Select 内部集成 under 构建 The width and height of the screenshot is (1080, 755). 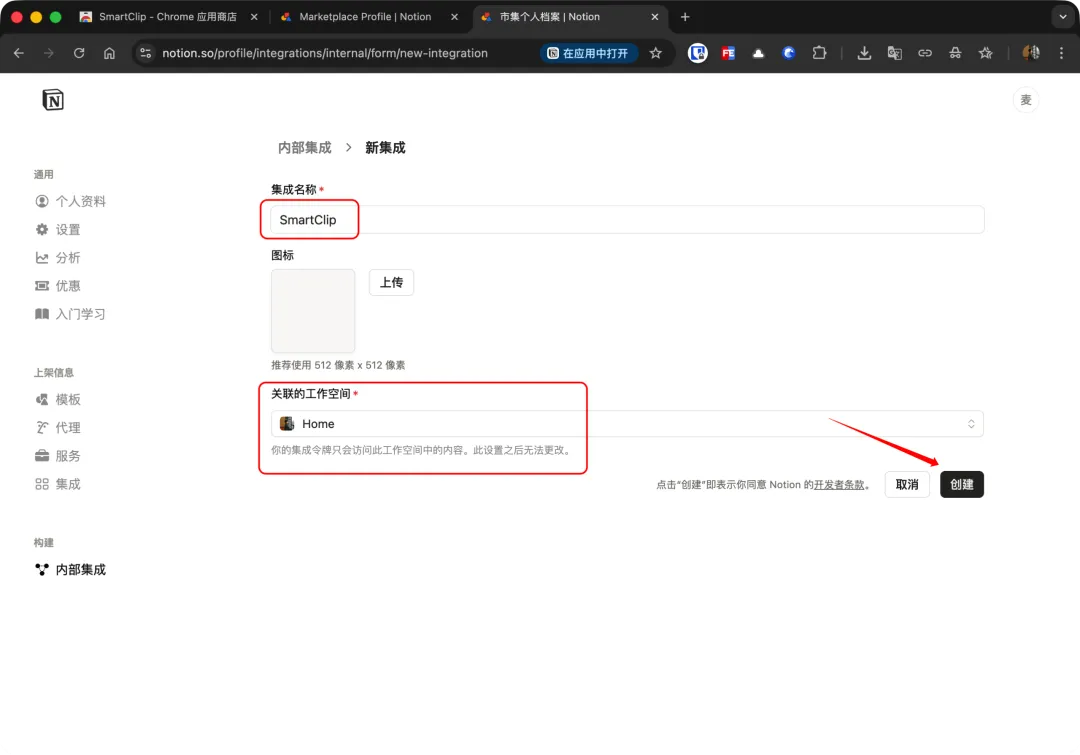[x=70, y=570]
